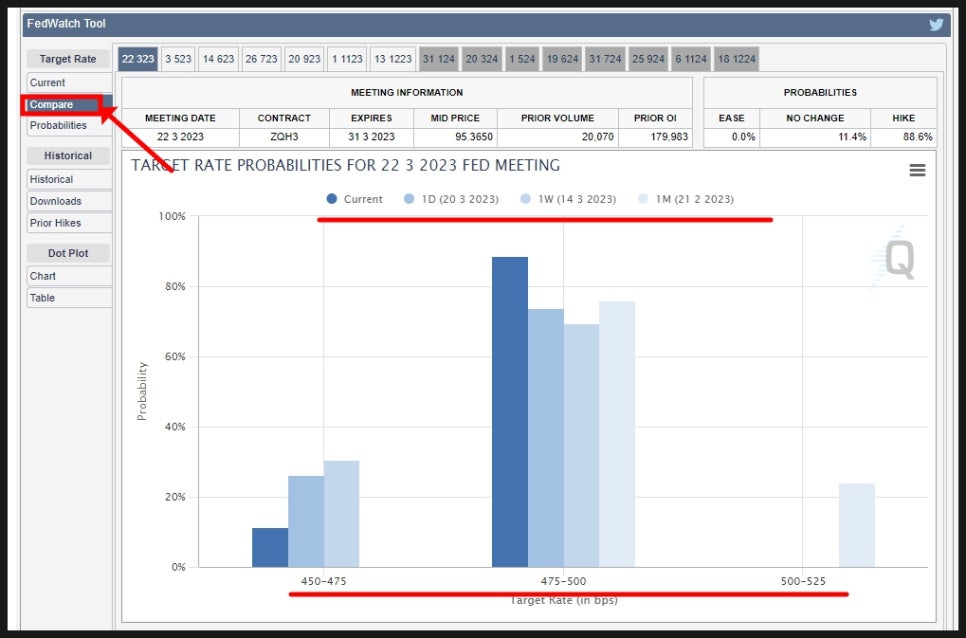Click the PRIOR OI column header
Screen dimensions: 966x638
655,118
